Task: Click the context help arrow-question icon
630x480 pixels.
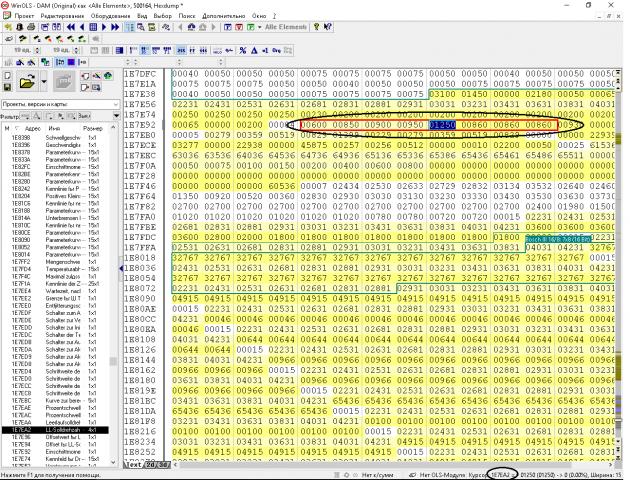Action: [x=328, y=27]
